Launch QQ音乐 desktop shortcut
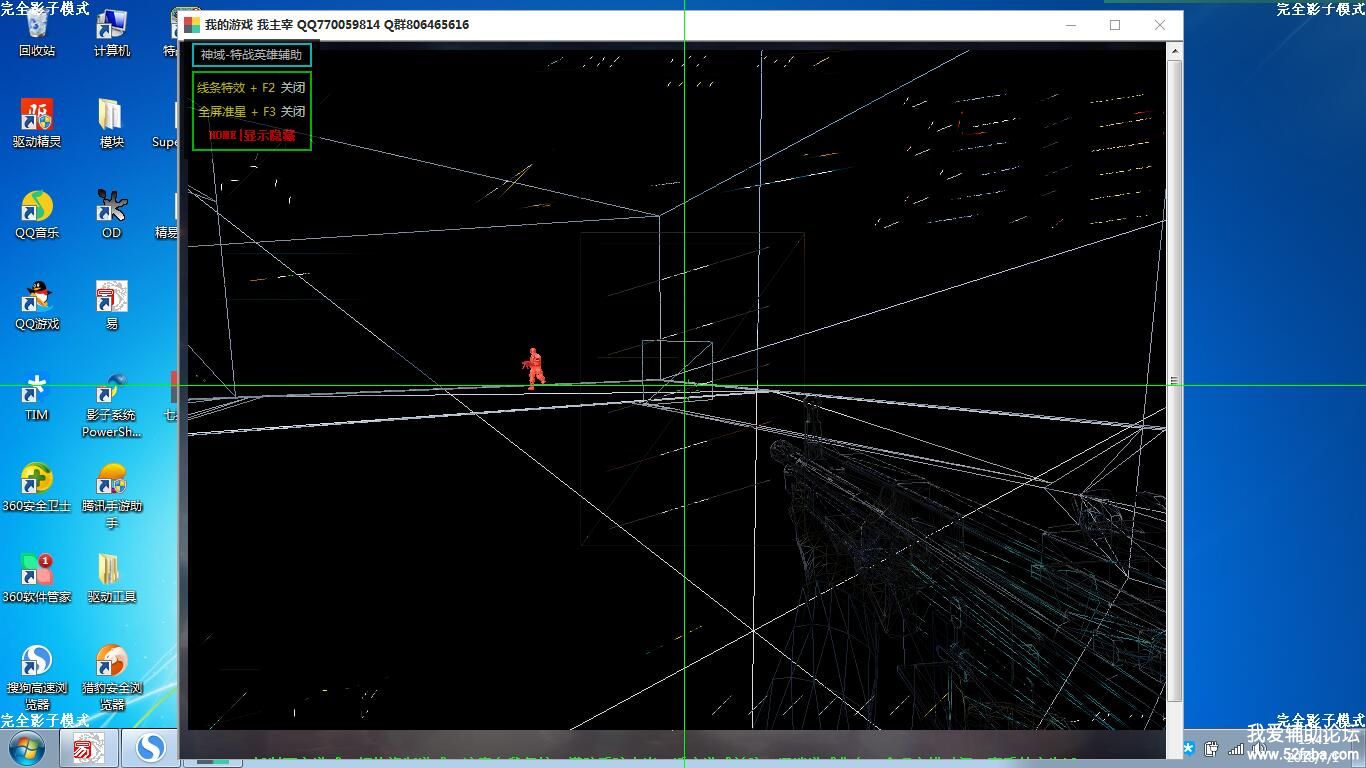Screen dimensions: 1366x768 (x=37, y=215)
